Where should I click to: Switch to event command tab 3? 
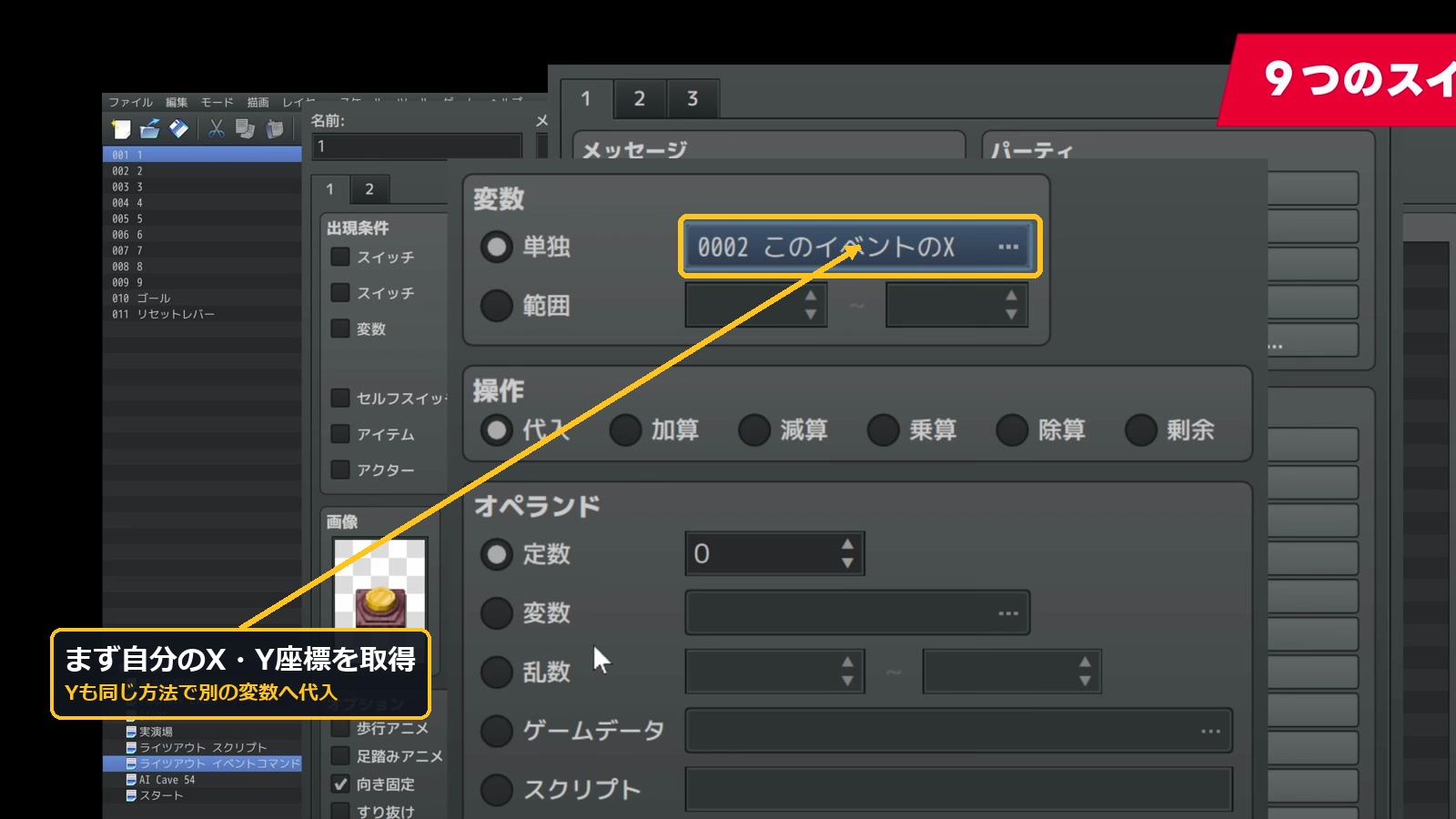click(693, 98)
